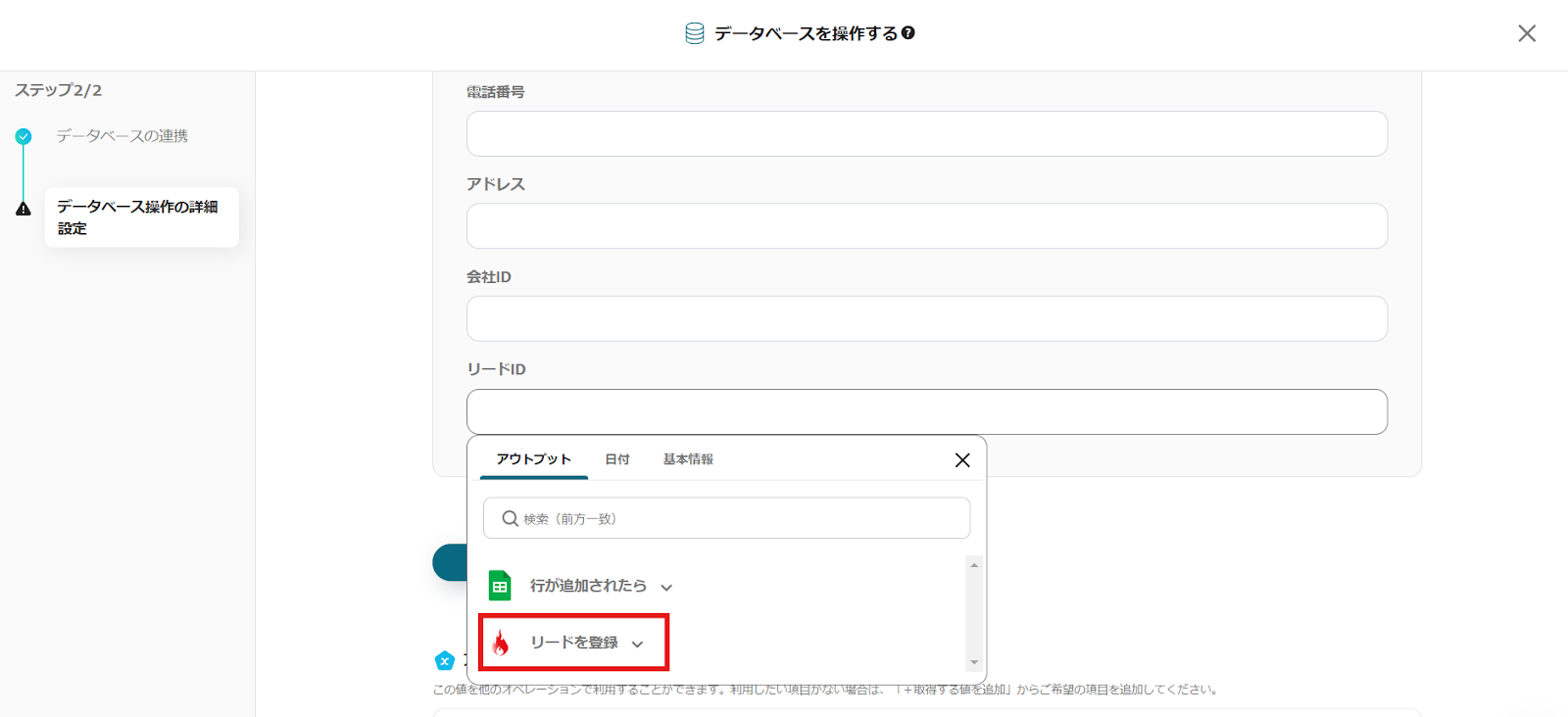Viewport: 1568px width, 717px height.
Task: Close the output picker popup
Action: tap(961, 460)
